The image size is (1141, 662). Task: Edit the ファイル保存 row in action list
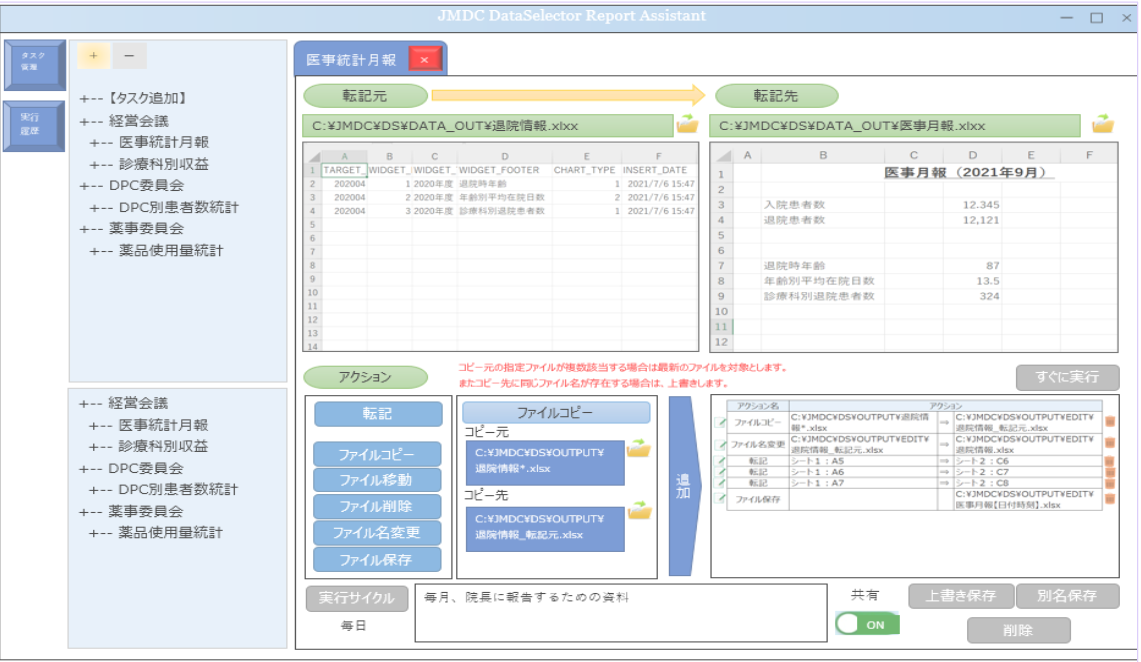tap(720, 498)
